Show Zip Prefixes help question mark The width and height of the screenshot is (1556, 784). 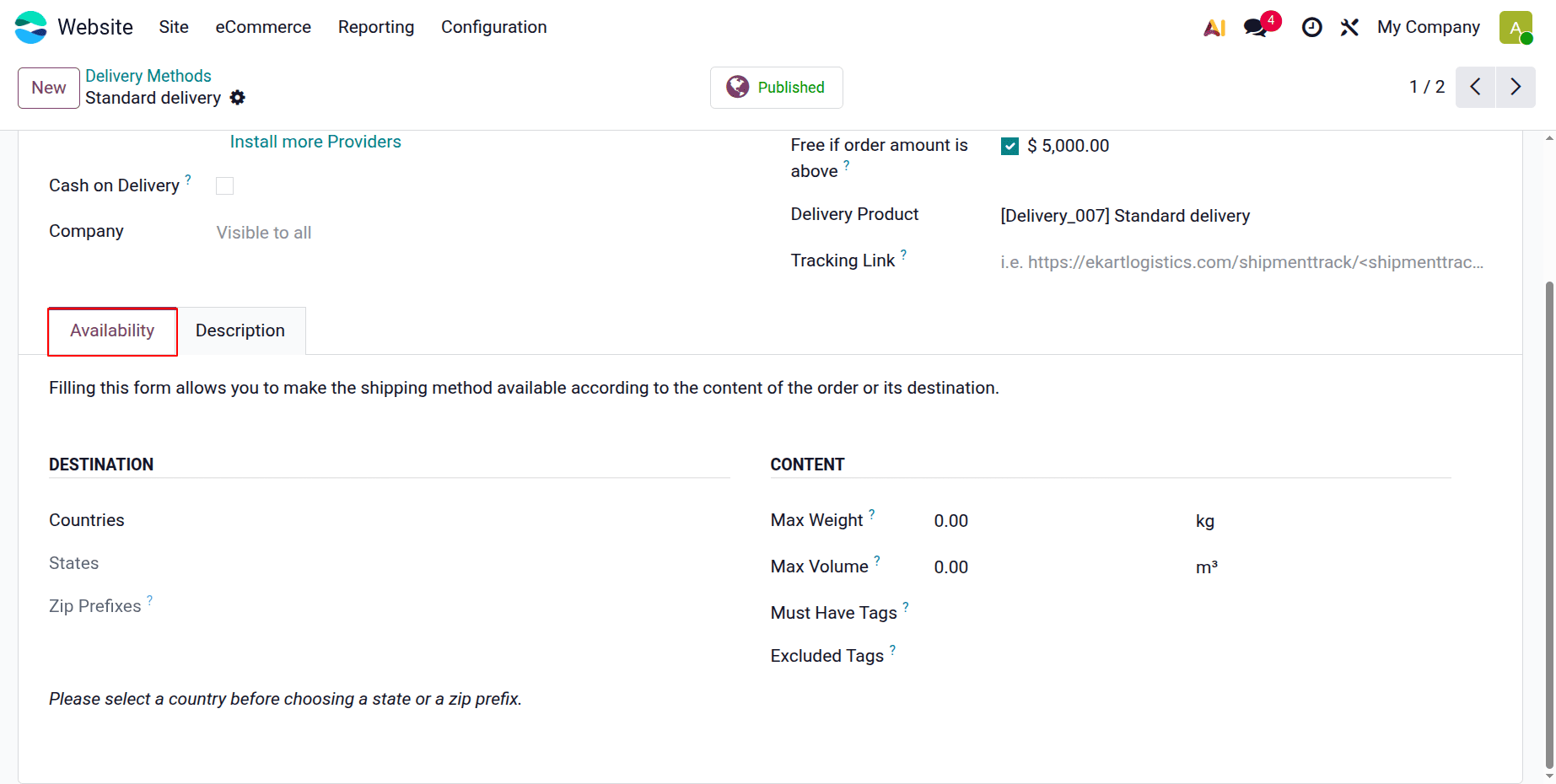point(149,599)
